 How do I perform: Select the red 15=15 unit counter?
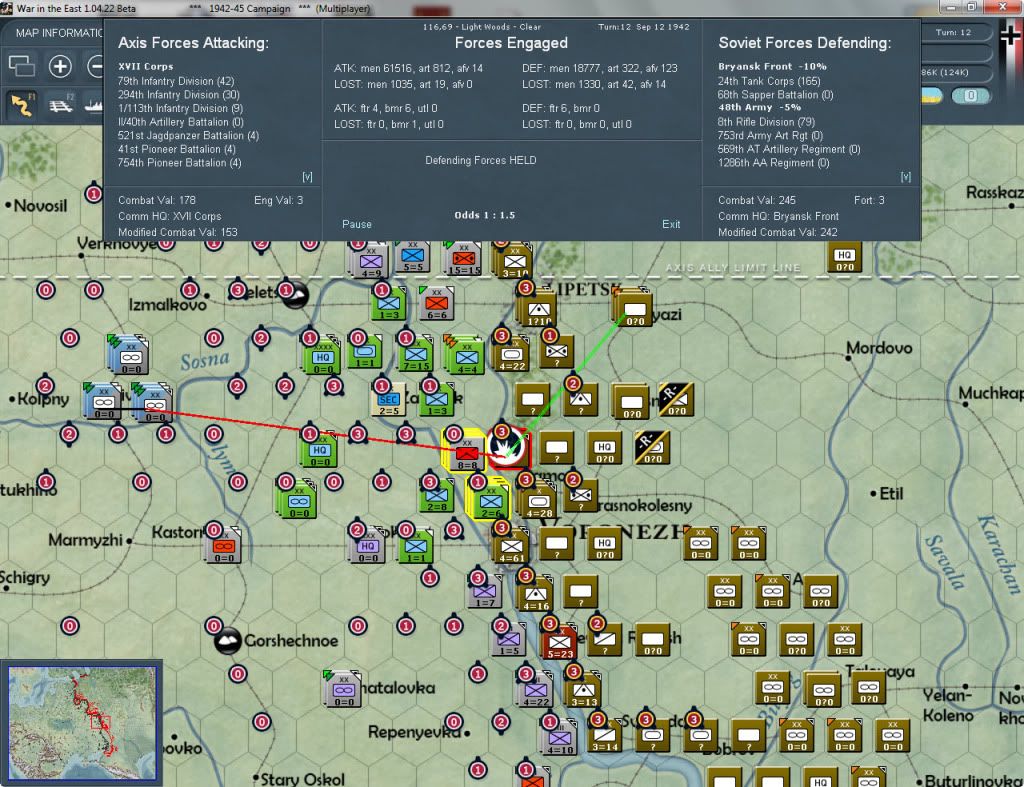pos(464,259)
